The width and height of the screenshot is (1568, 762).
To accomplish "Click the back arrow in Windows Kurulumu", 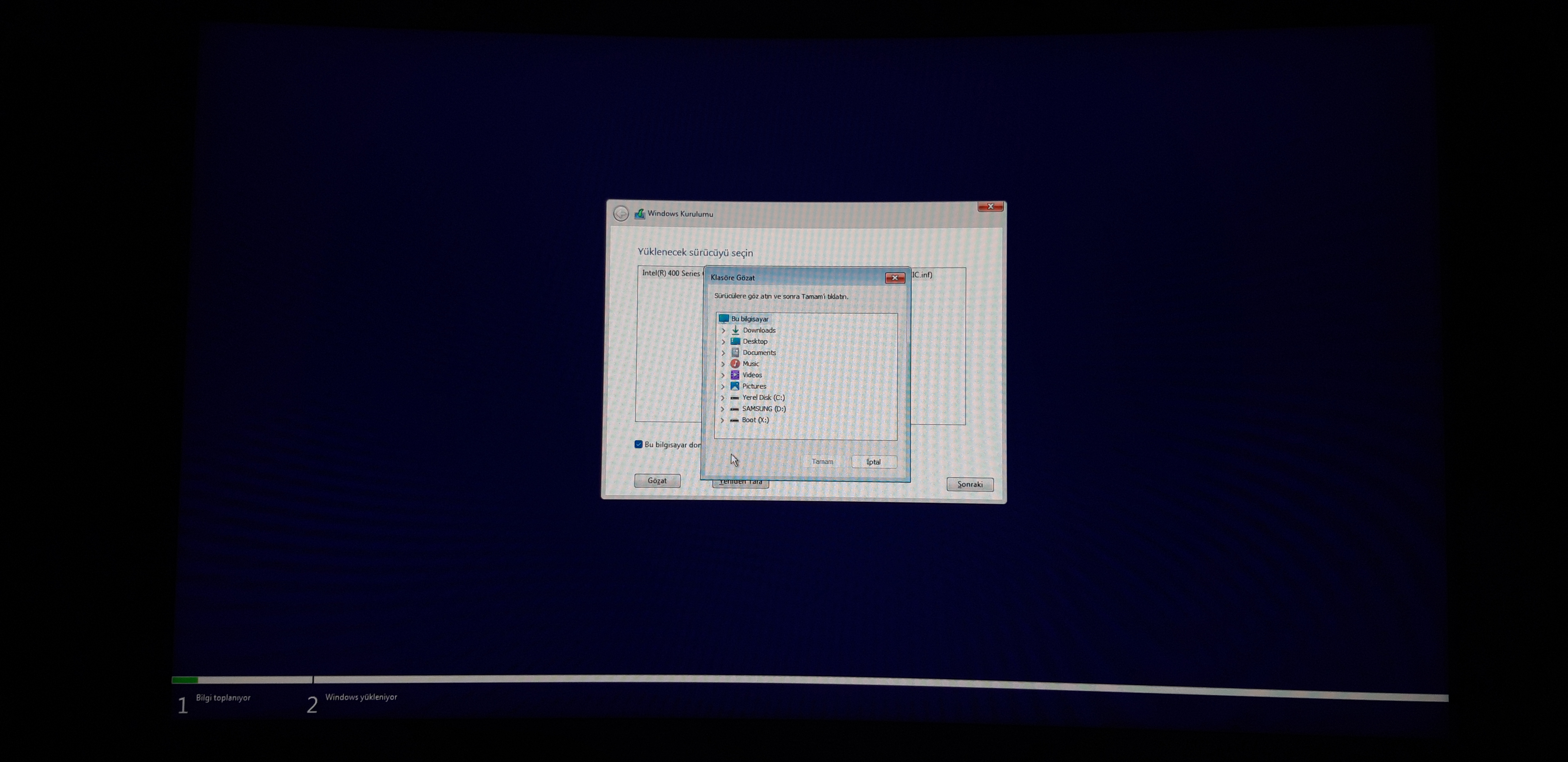I will 621,214.
